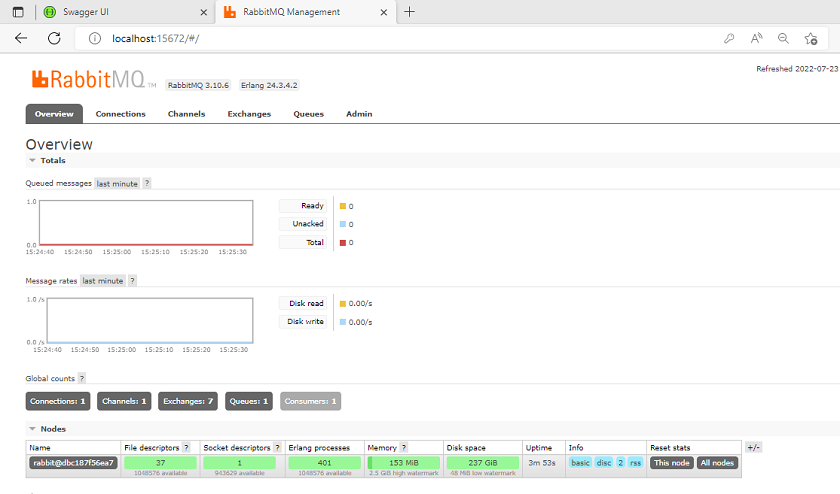This screenshot has height=494, width=840.
Task: Add page to favorites star
Action: pos(811,39)
